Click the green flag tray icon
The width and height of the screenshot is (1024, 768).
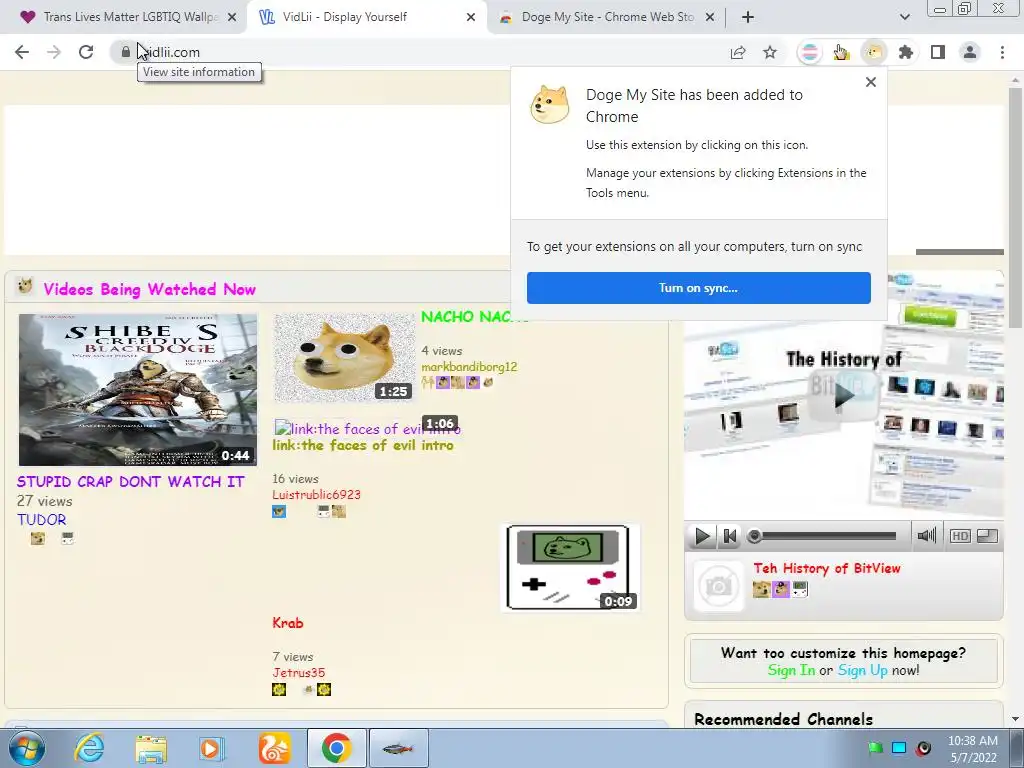[875, 748]
